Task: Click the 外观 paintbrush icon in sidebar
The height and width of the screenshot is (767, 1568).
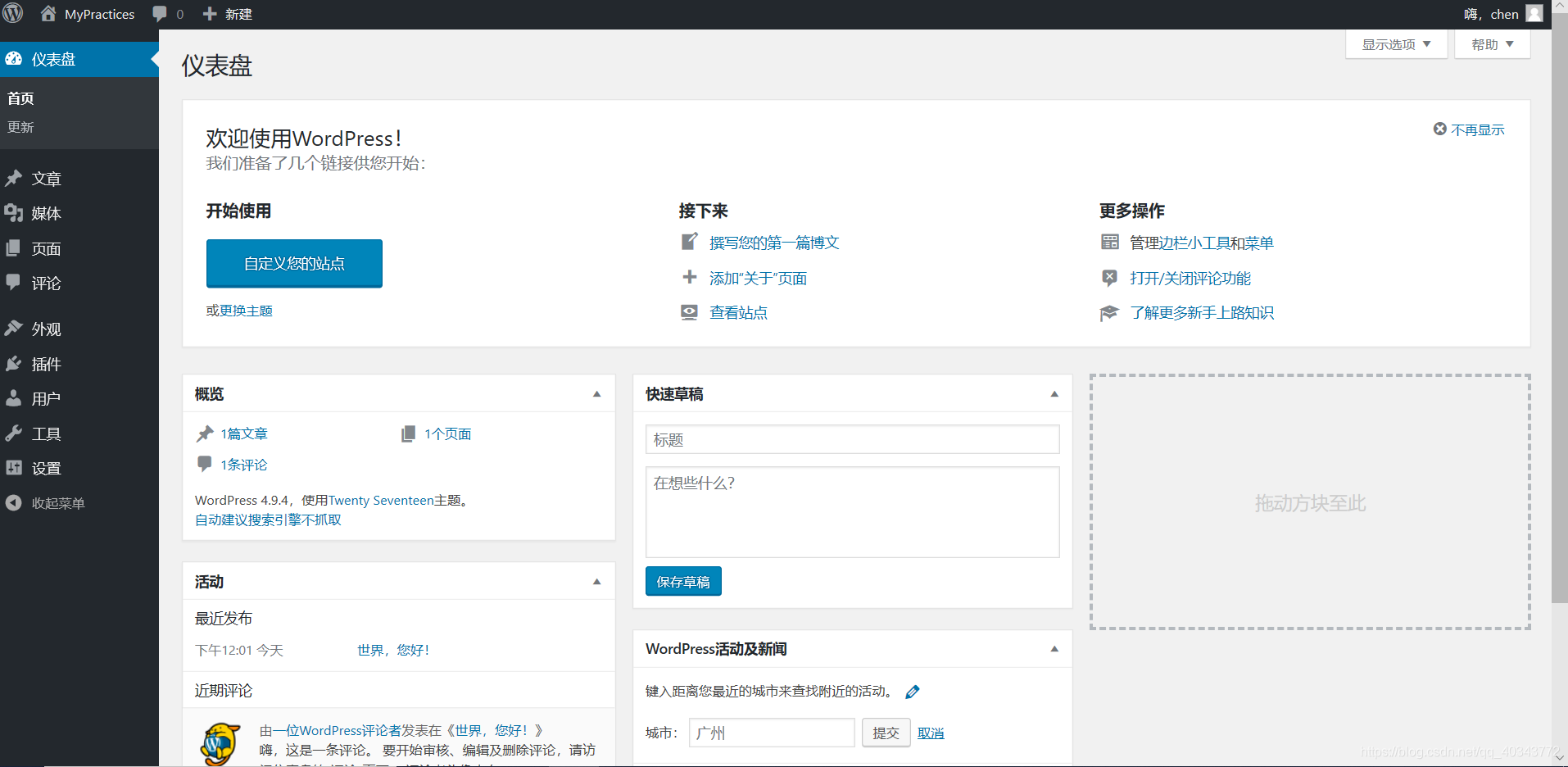Action: pyautogui.click(x=14, y=329)
